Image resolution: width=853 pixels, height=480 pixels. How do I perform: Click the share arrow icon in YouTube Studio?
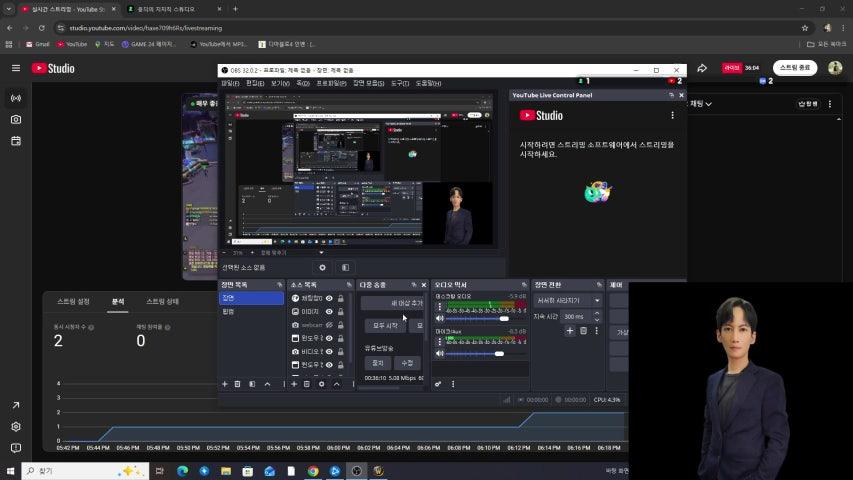[x=702, y=68]
